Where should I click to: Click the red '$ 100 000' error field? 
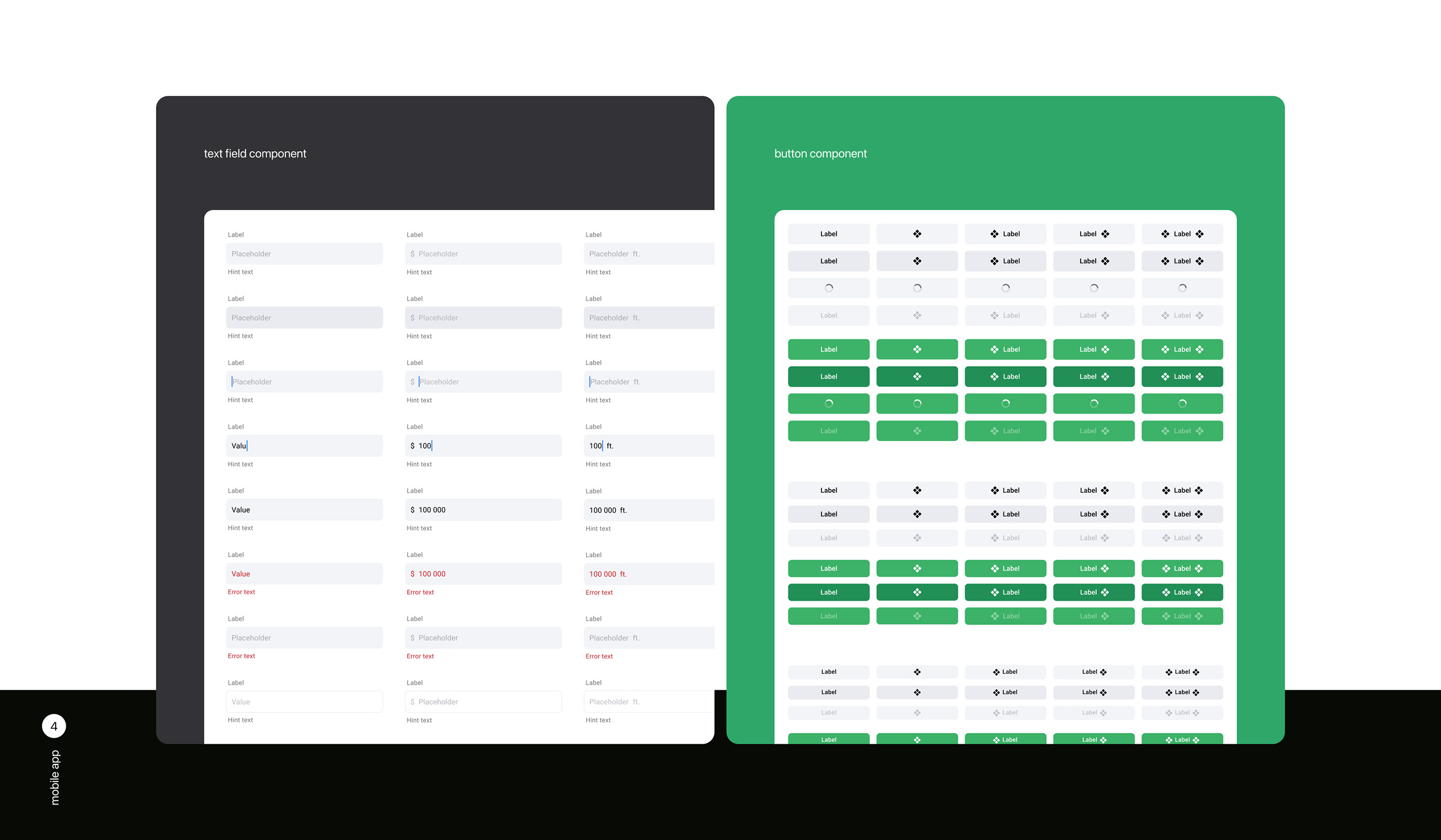[483, 574]
